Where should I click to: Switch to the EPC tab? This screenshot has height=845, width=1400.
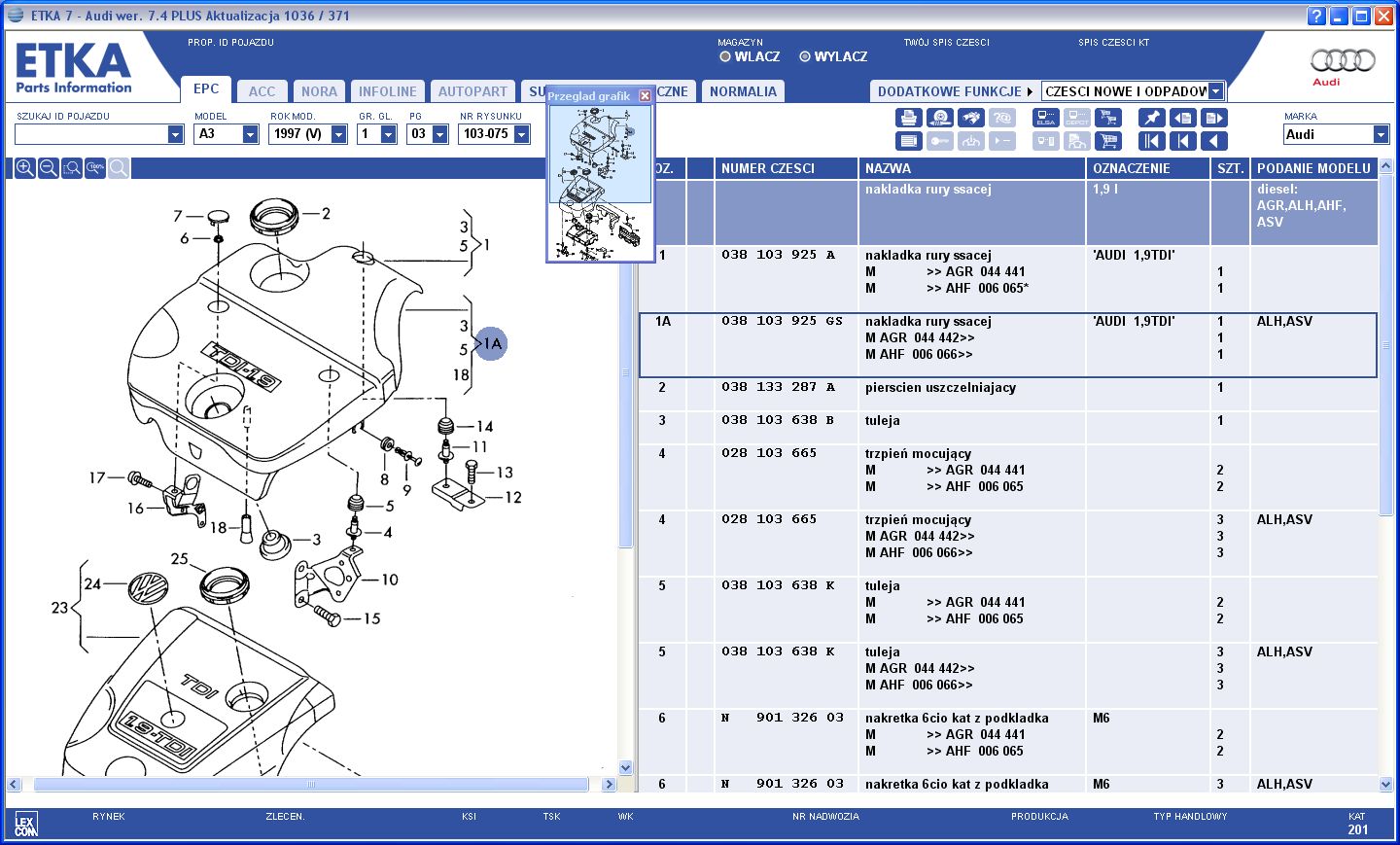206,88
